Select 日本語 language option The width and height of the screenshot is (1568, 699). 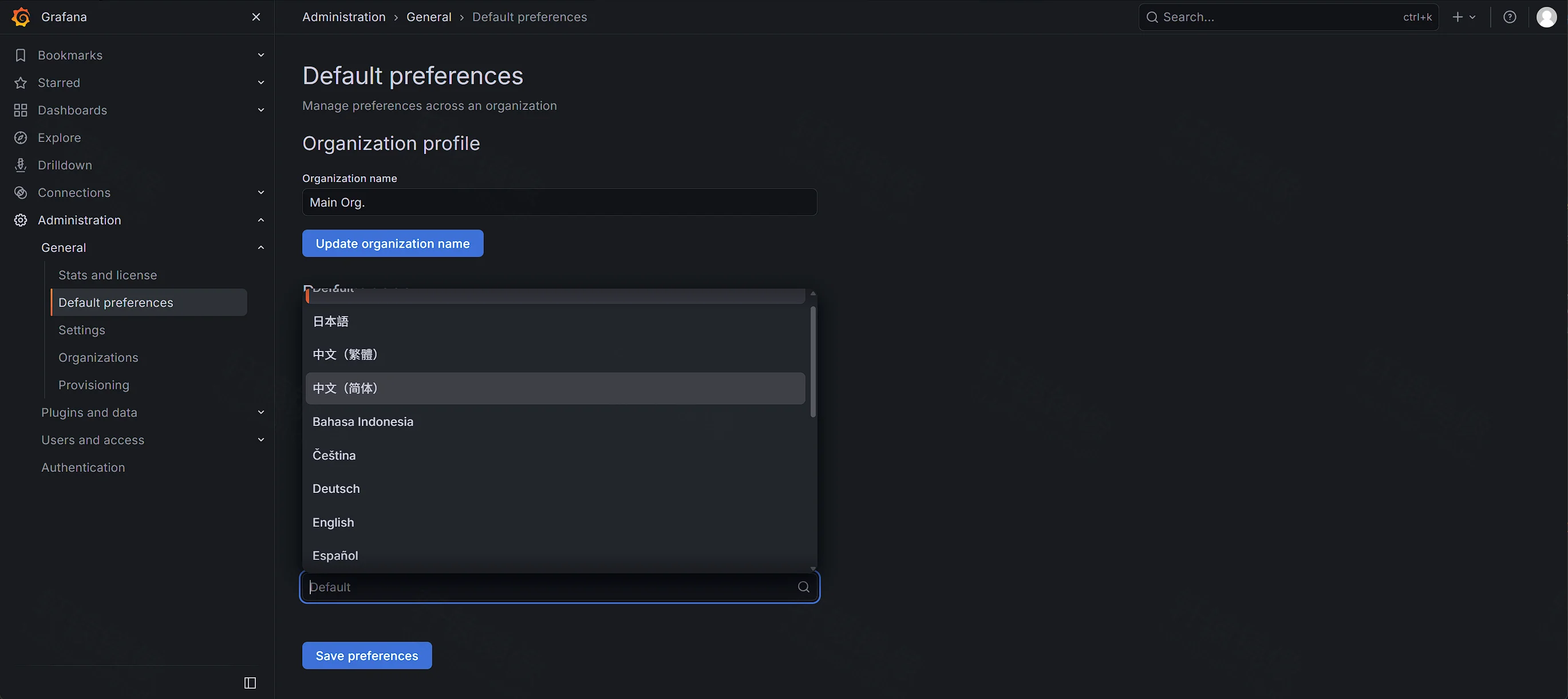click(555, 322)
